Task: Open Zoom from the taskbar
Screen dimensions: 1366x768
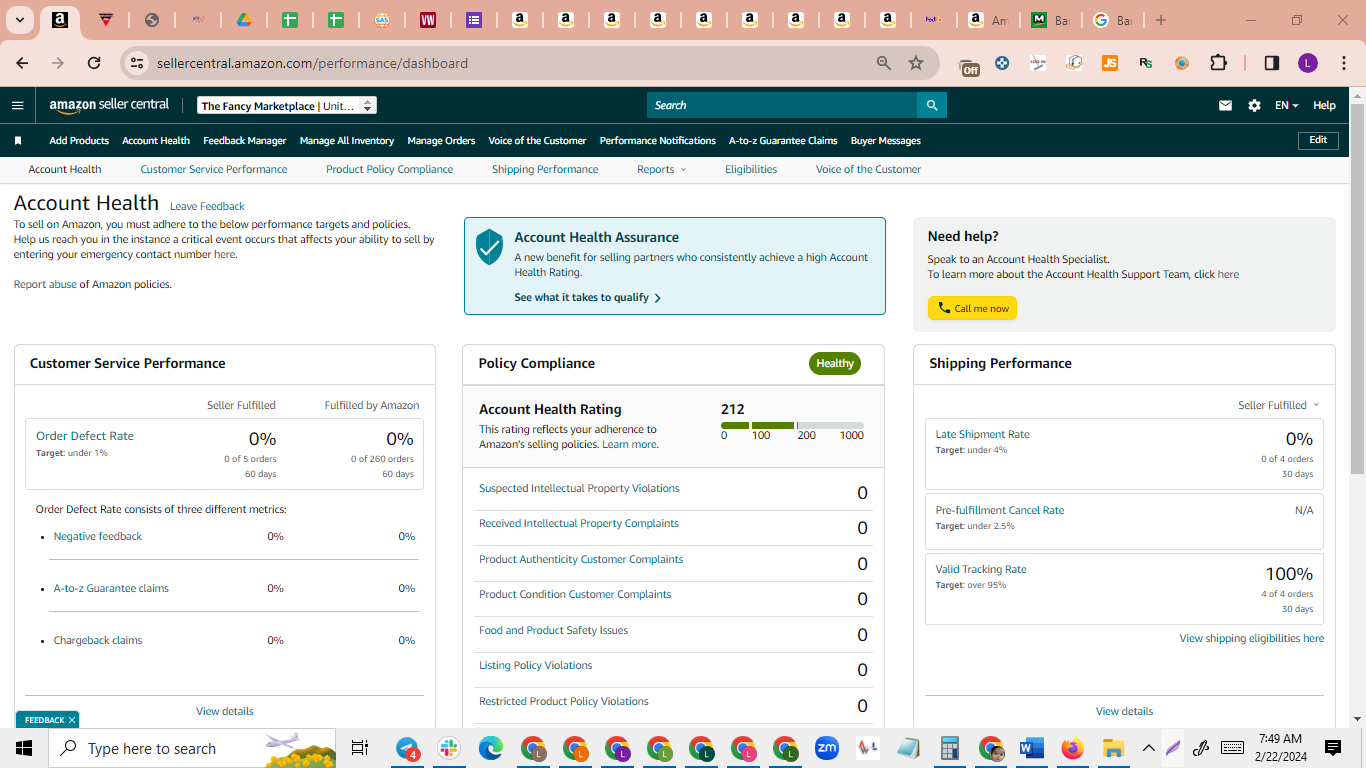Action: 827,748
